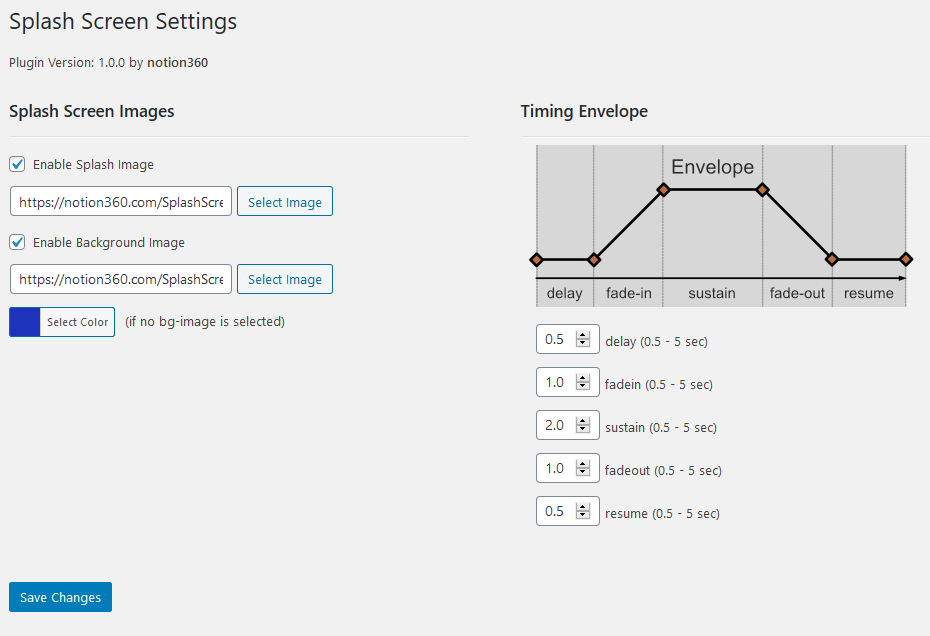Open the notion360 author link

point(177,62)
